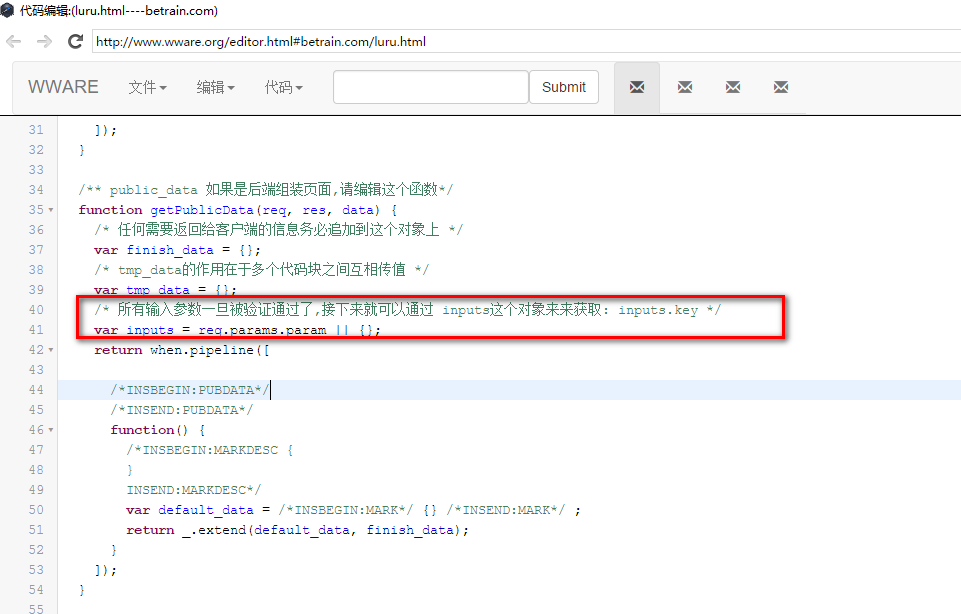The width and height of the screenshot is (961, 614).
Task: Open the 编辑 dropdown menu
Action: tap(215, 88)
